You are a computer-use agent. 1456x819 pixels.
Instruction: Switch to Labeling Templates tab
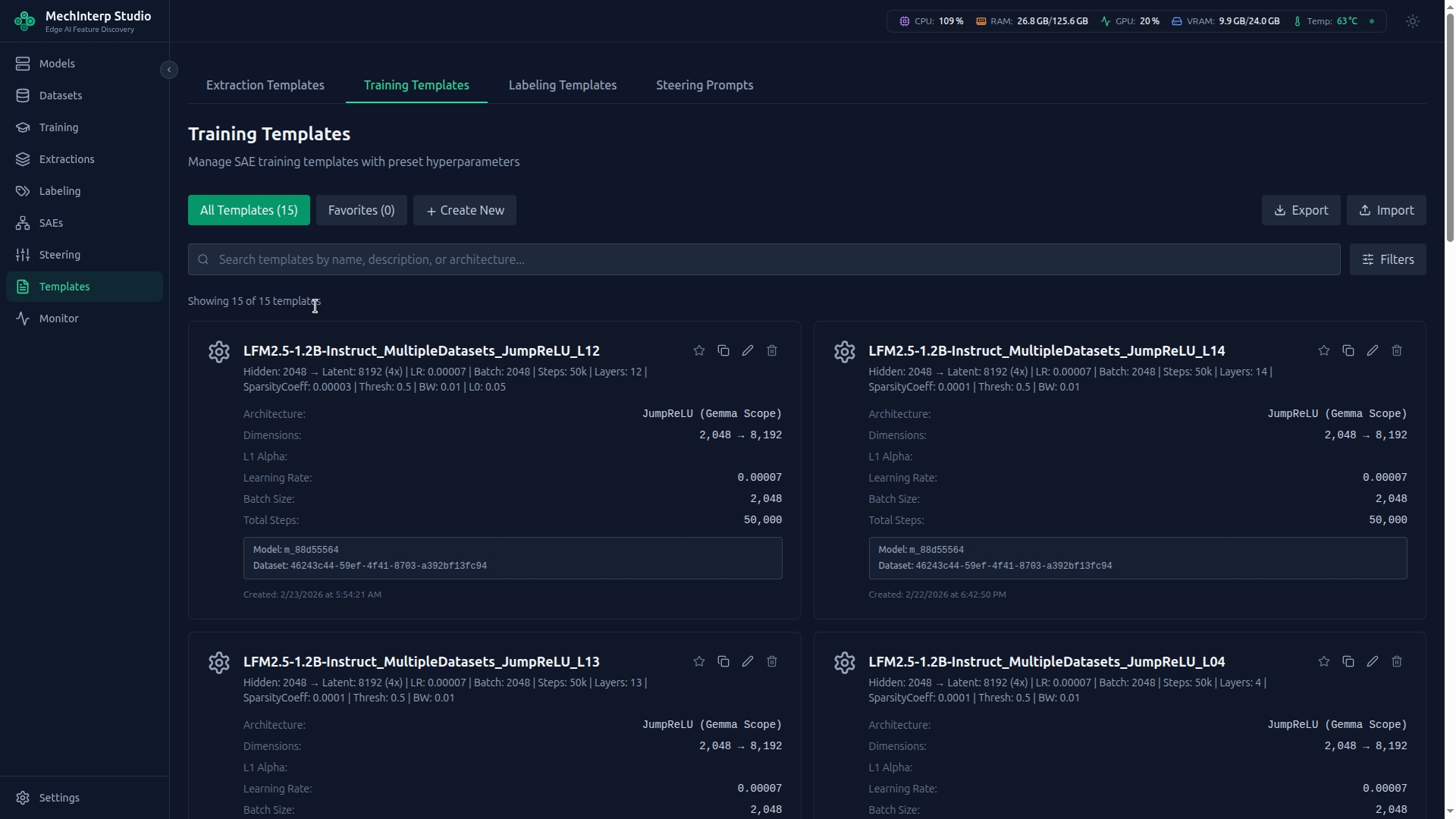[563, 85]
